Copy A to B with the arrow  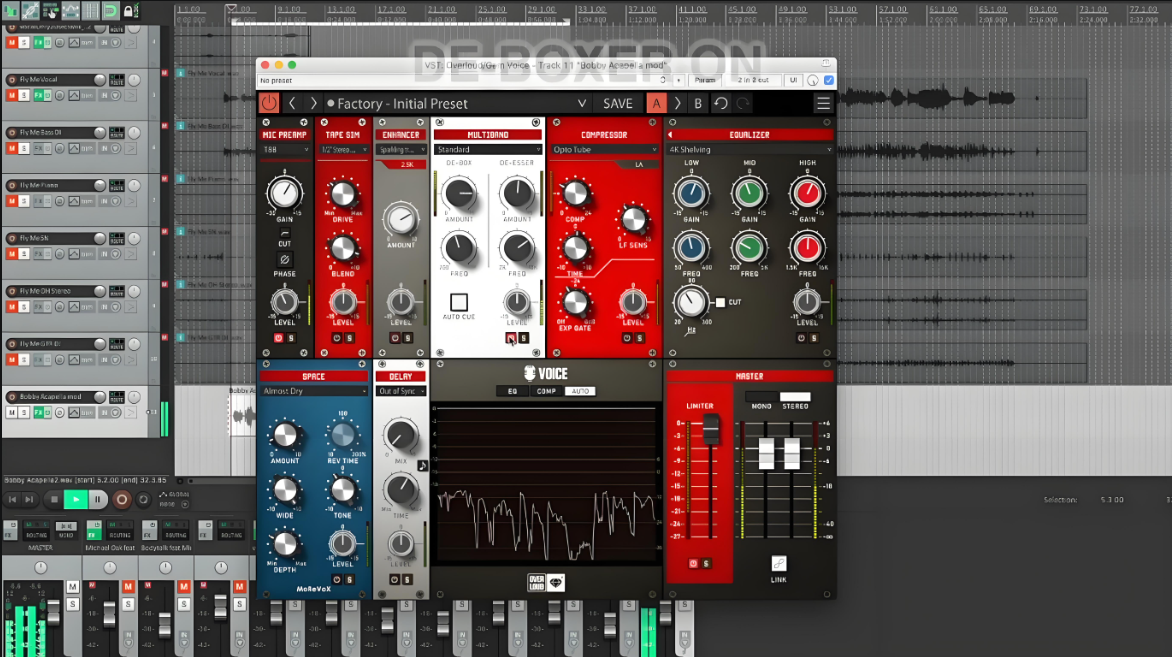(677, 103)
